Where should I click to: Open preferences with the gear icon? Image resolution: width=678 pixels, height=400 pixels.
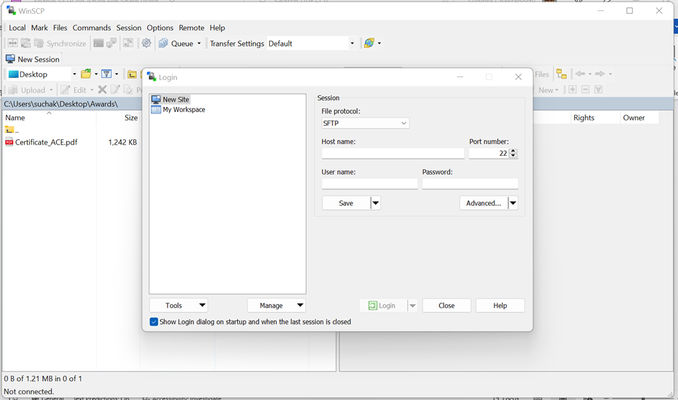tap(146, 43)
